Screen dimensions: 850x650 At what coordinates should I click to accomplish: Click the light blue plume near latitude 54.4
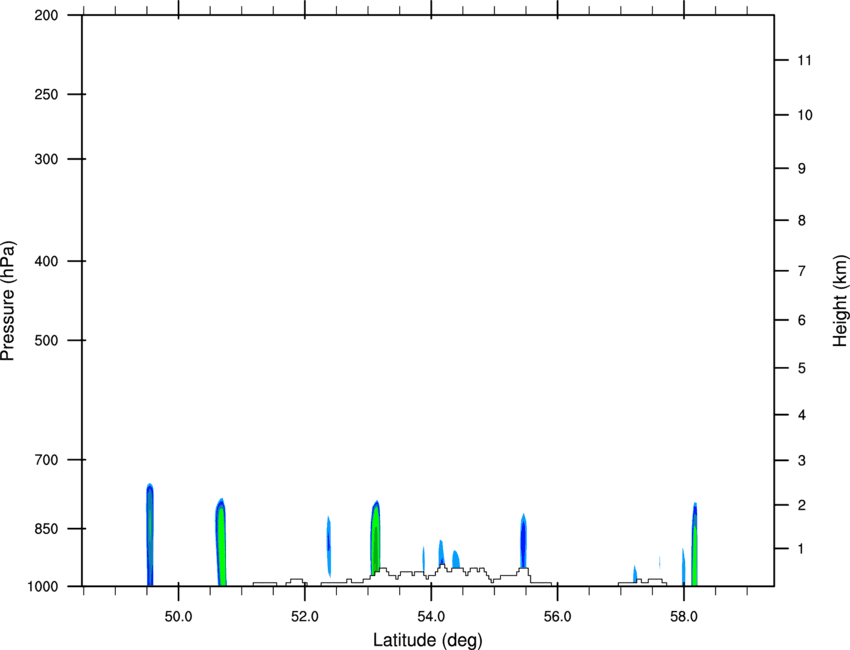click(x=456, y=559)
